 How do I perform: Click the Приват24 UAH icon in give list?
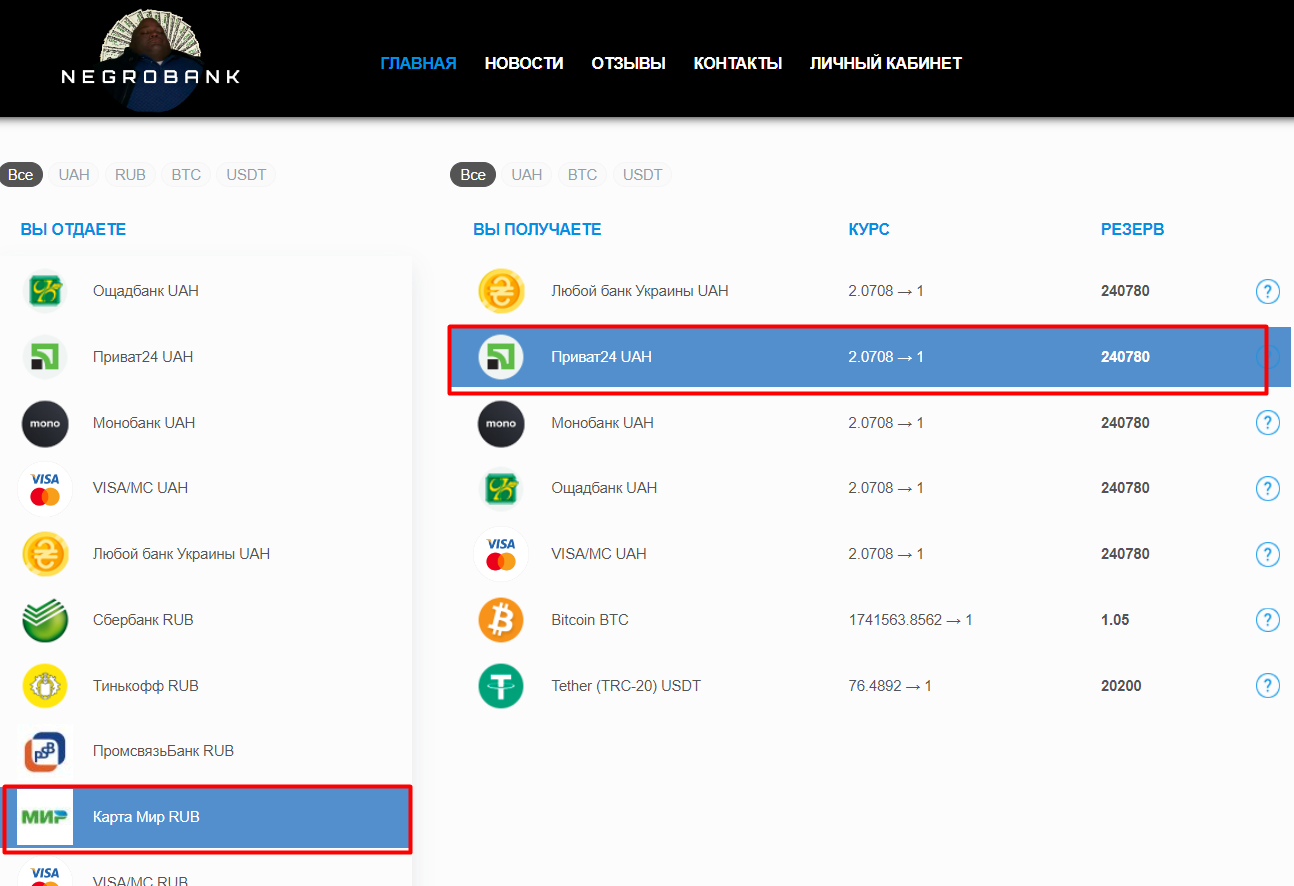[45, 357]
